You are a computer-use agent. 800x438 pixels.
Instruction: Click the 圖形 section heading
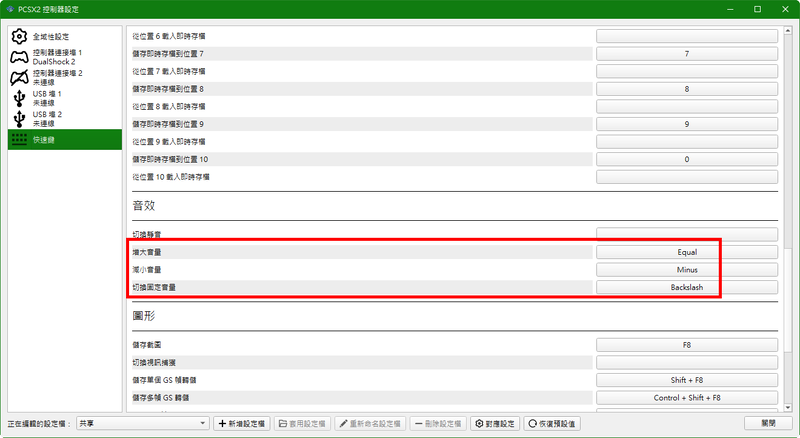coord(144,316)
